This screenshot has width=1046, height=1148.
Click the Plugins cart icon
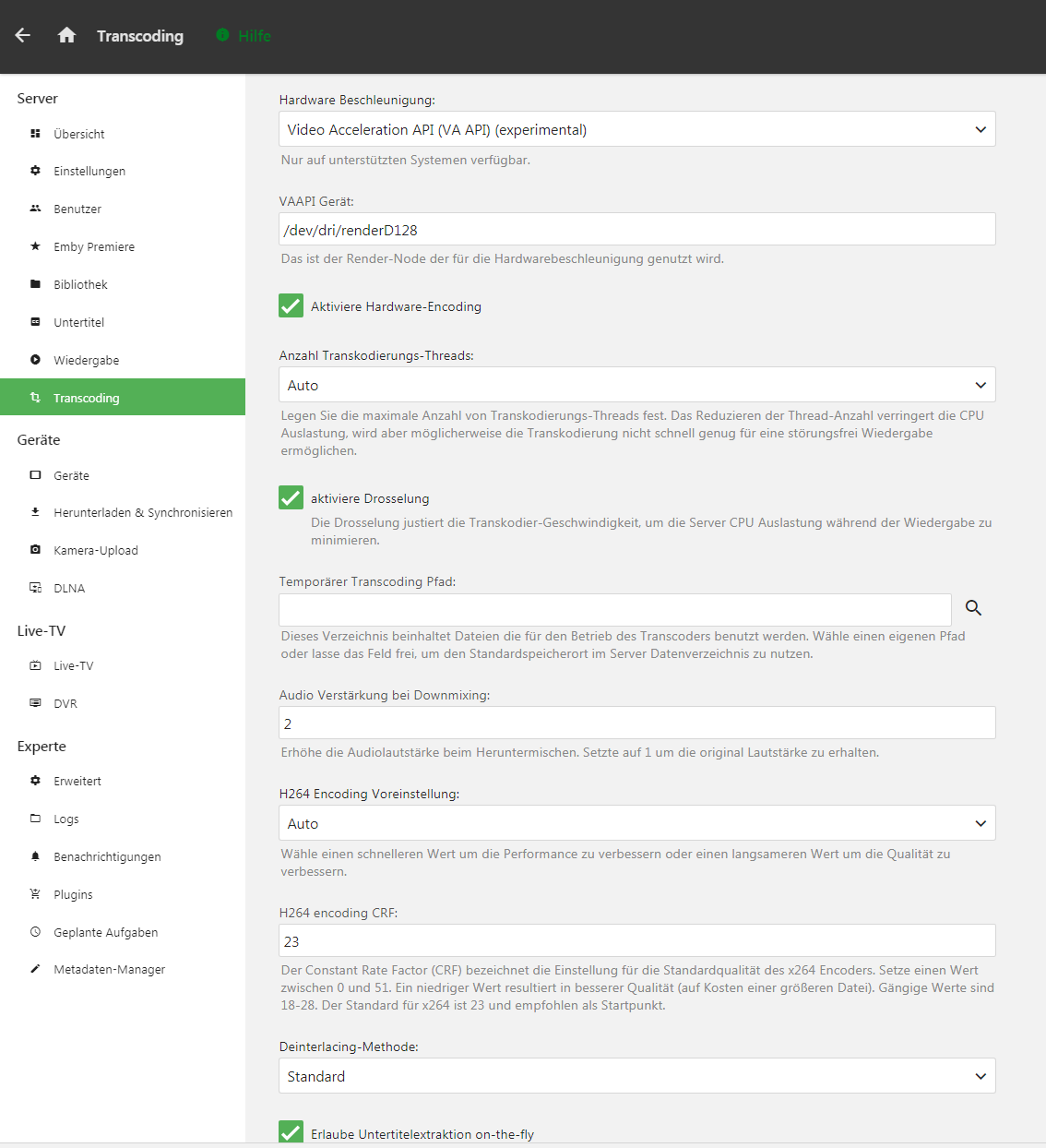[x=35, y=894]
